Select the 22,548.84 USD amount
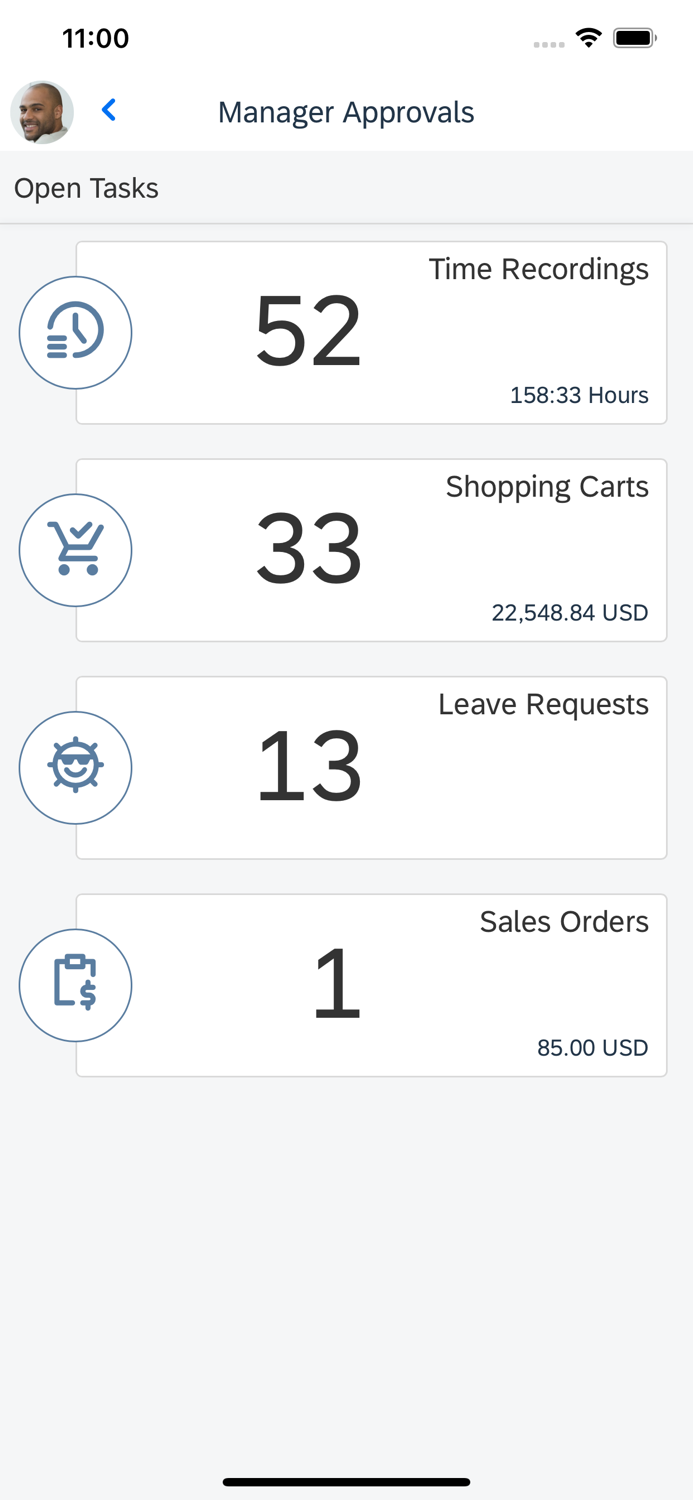Image resolution: width=693 pixels, height=1500 pixels. point(570,612)
